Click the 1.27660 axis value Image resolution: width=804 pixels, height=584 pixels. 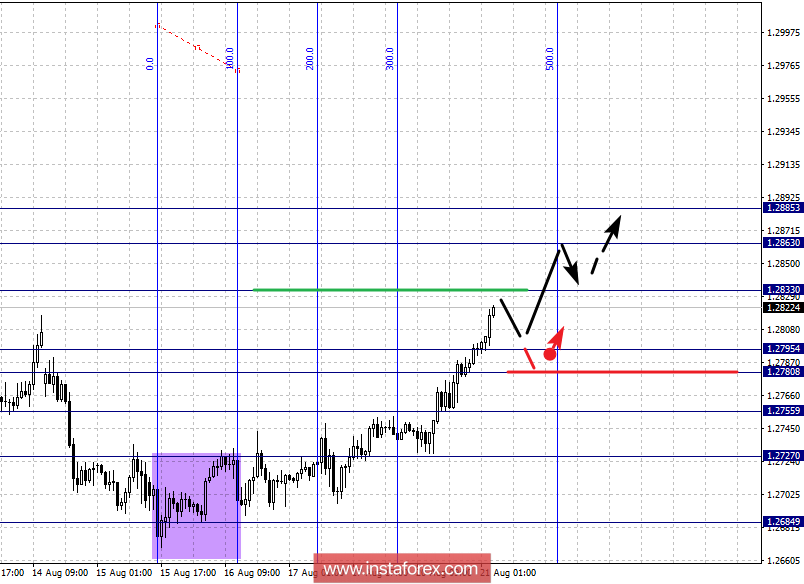point(783,395)
